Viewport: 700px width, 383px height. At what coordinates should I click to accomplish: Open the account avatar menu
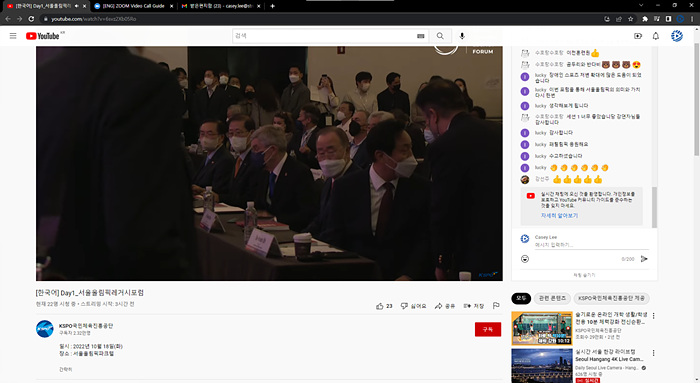coord(677,36)
